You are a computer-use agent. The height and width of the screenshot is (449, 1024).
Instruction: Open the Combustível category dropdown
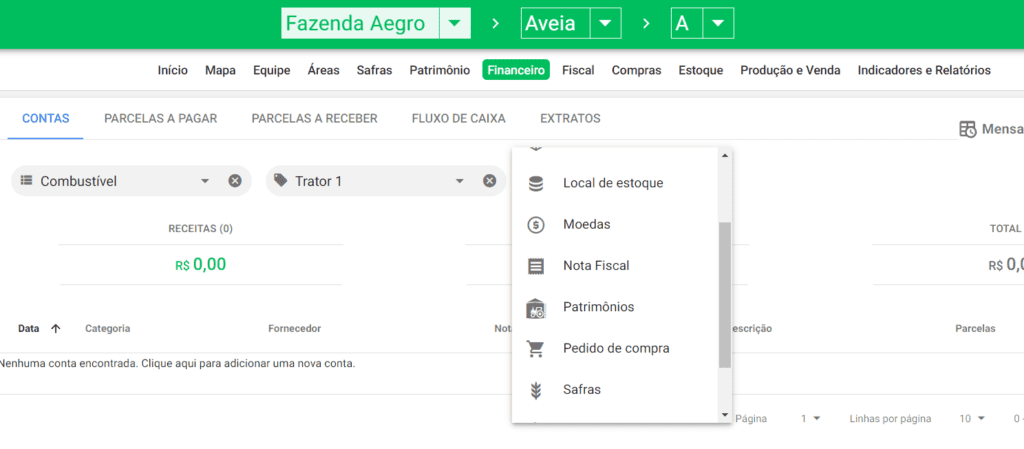pyautogui.click(x=205, y=181)
